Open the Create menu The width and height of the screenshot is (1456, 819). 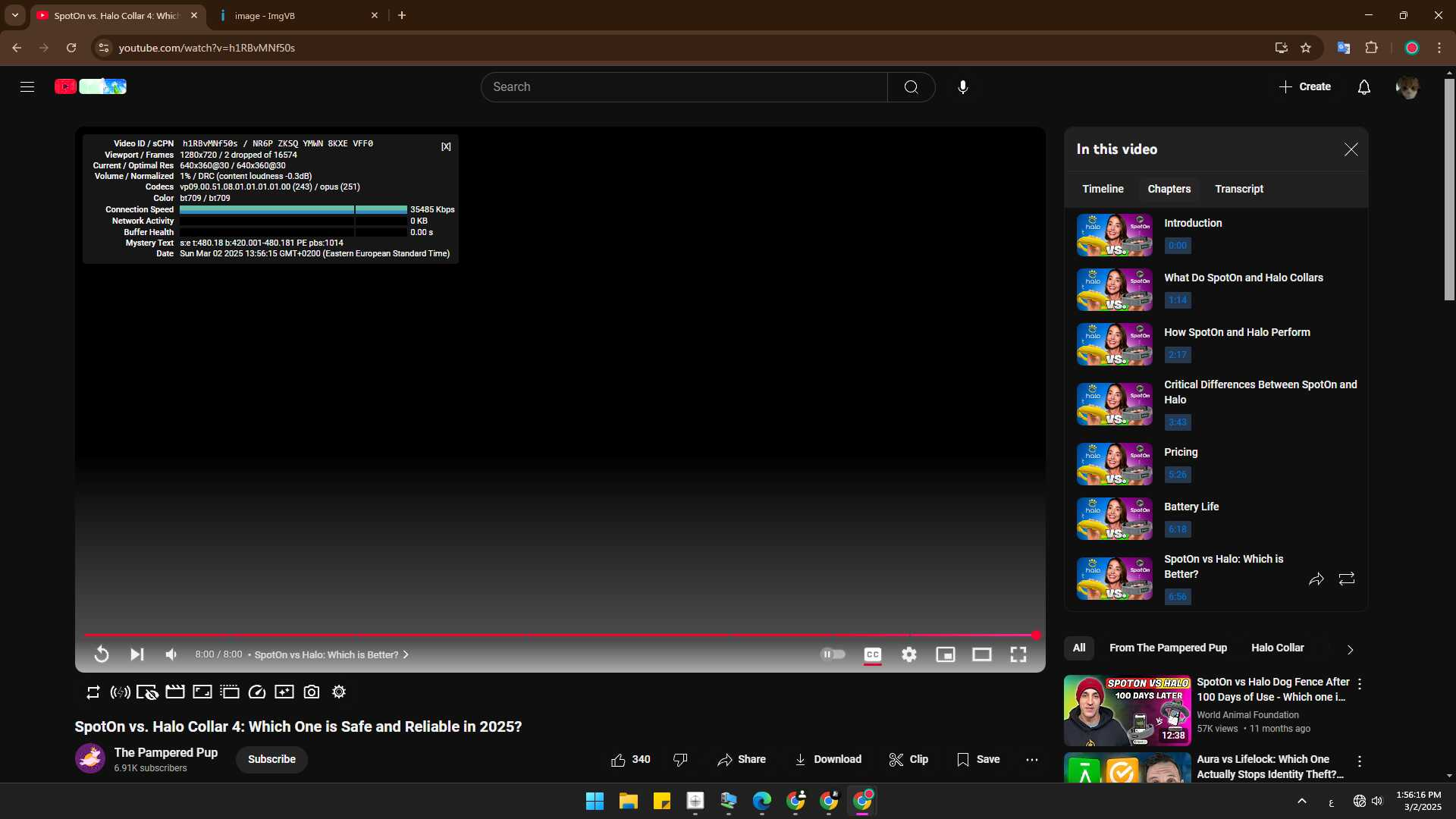click(1305, 86)
